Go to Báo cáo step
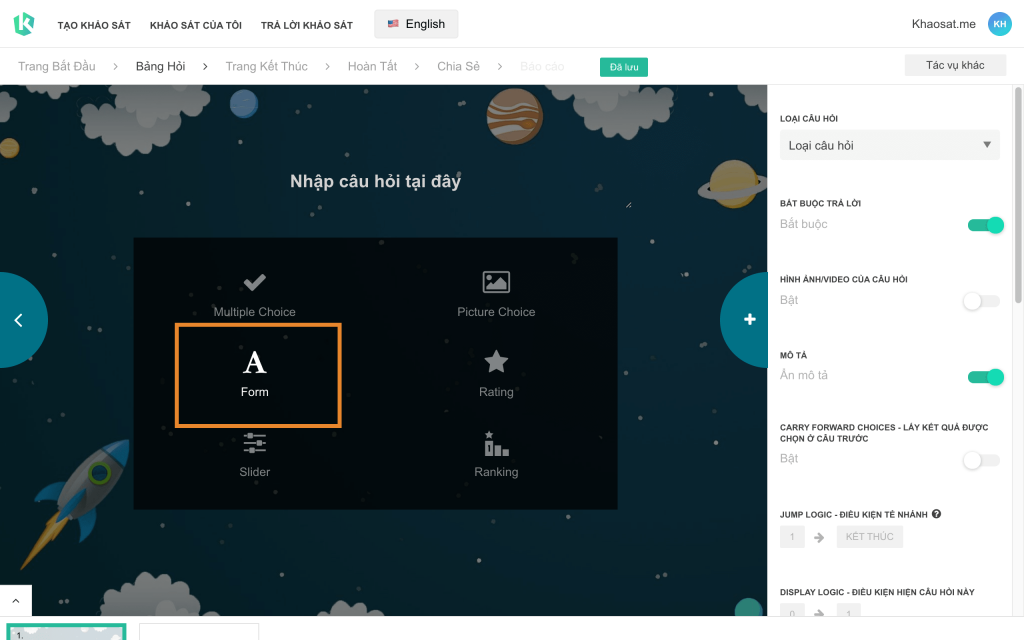The height and width of the screenshot is (640, 1024). coord(542,66)
